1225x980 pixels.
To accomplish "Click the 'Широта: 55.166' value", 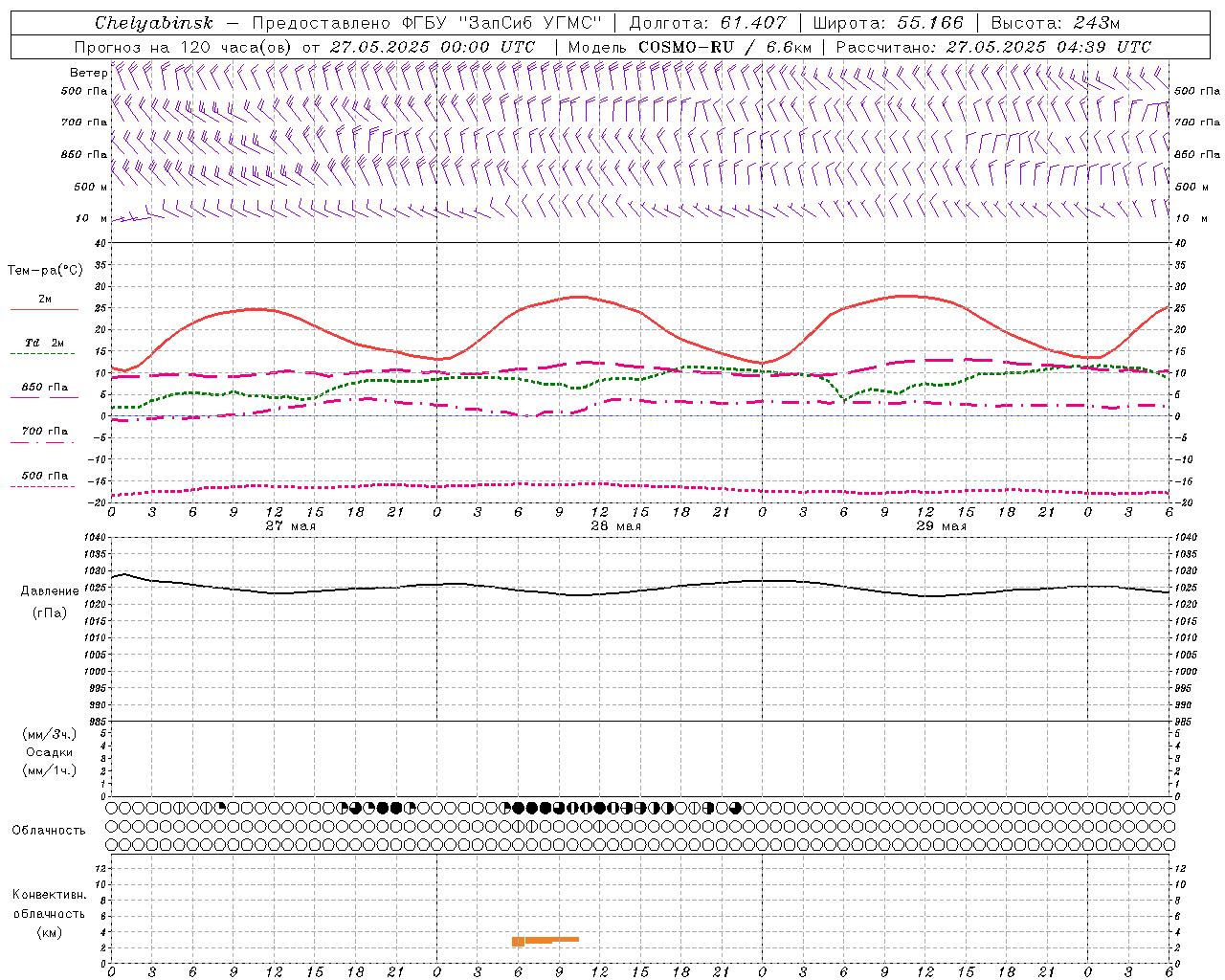I will [887, 23].
